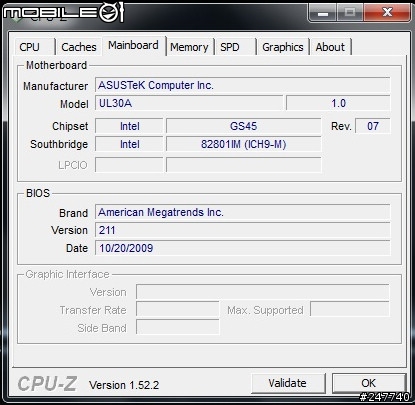Click the disabled maximize window button
Image resolution: width=415 pixels, height=405 pixels.
(x=350, y=12)
